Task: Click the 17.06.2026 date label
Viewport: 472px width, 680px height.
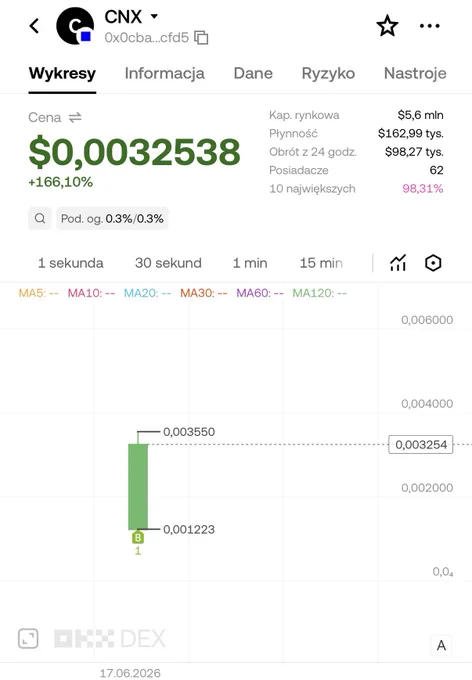Action: pos(130,673)
